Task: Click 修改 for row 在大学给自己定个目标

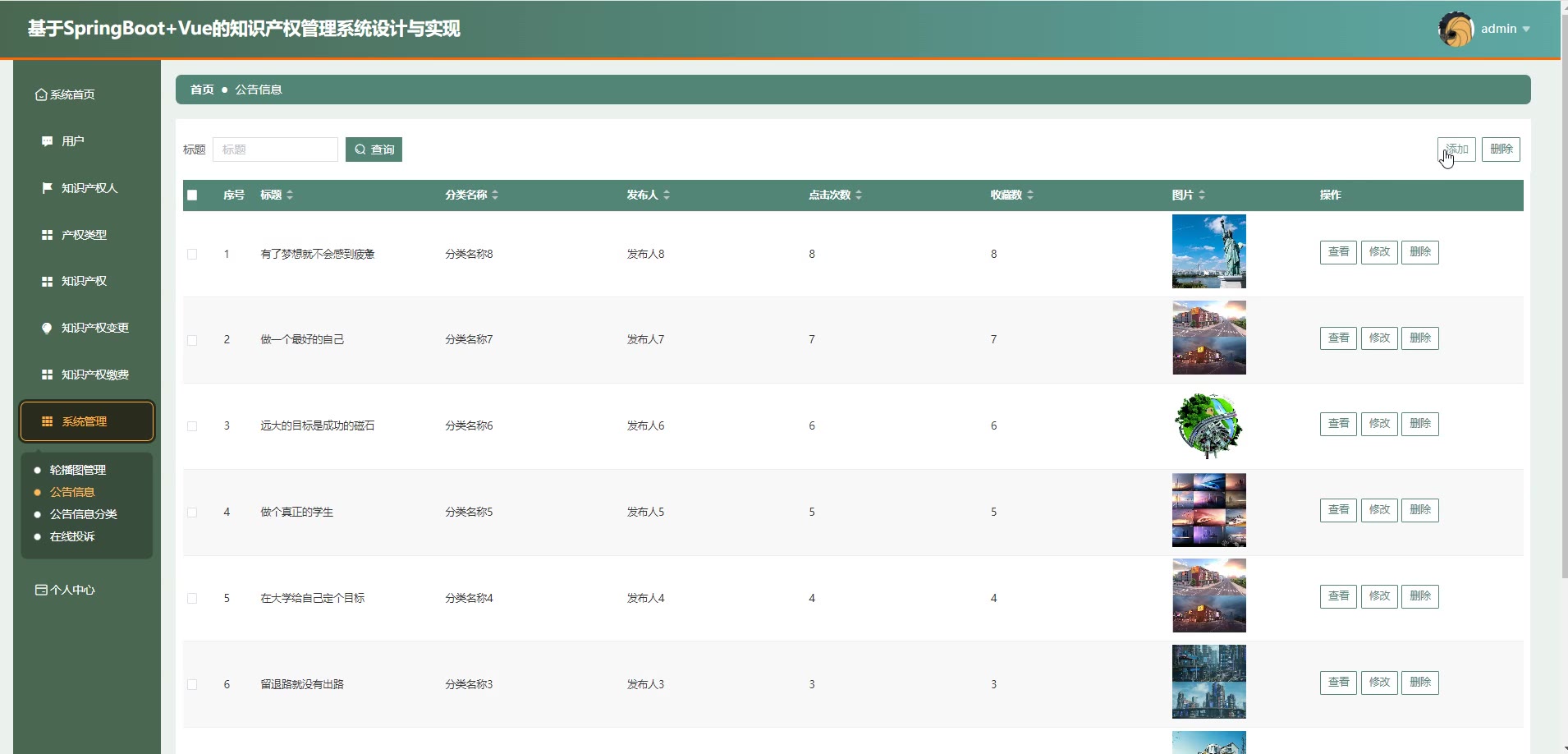Action: 1379,596
